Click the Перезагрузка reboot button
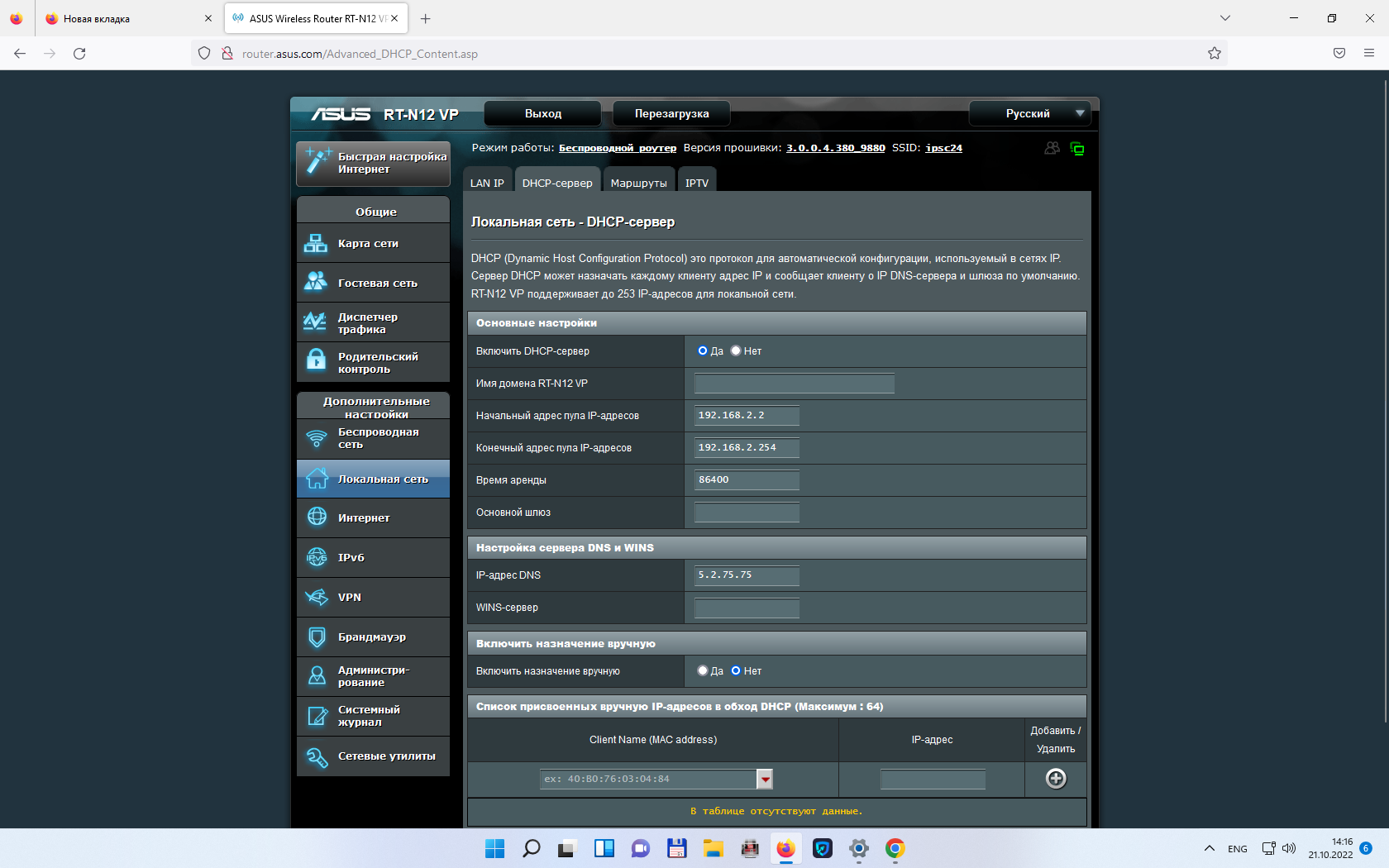Viewport: 1389px width, 868px height. click(671, 113)
